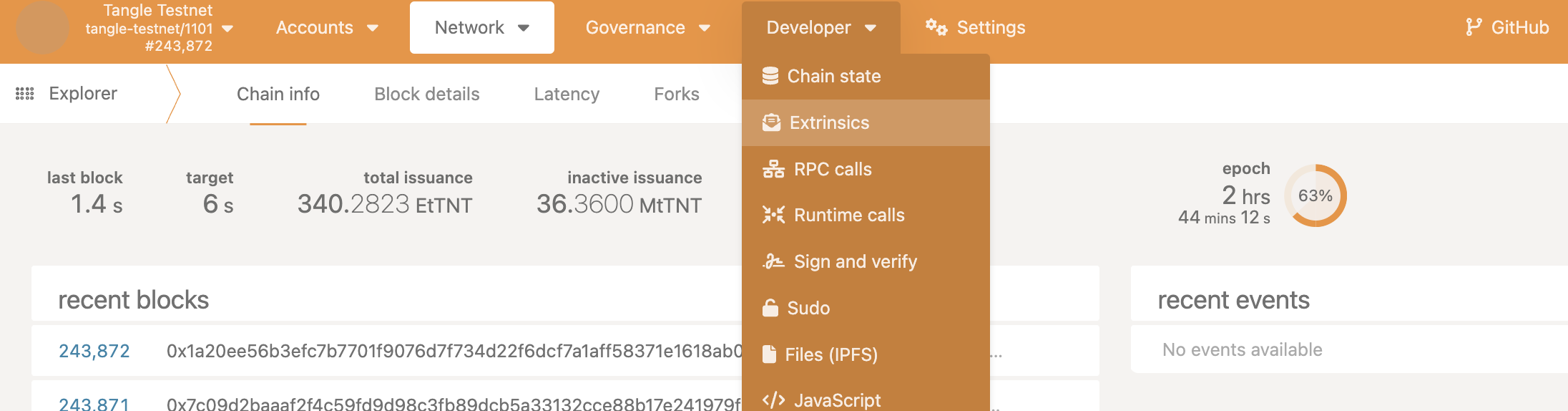Collapse the Developer dropdown menu
The image size is (1568, 411).
[x=820, y=27]
